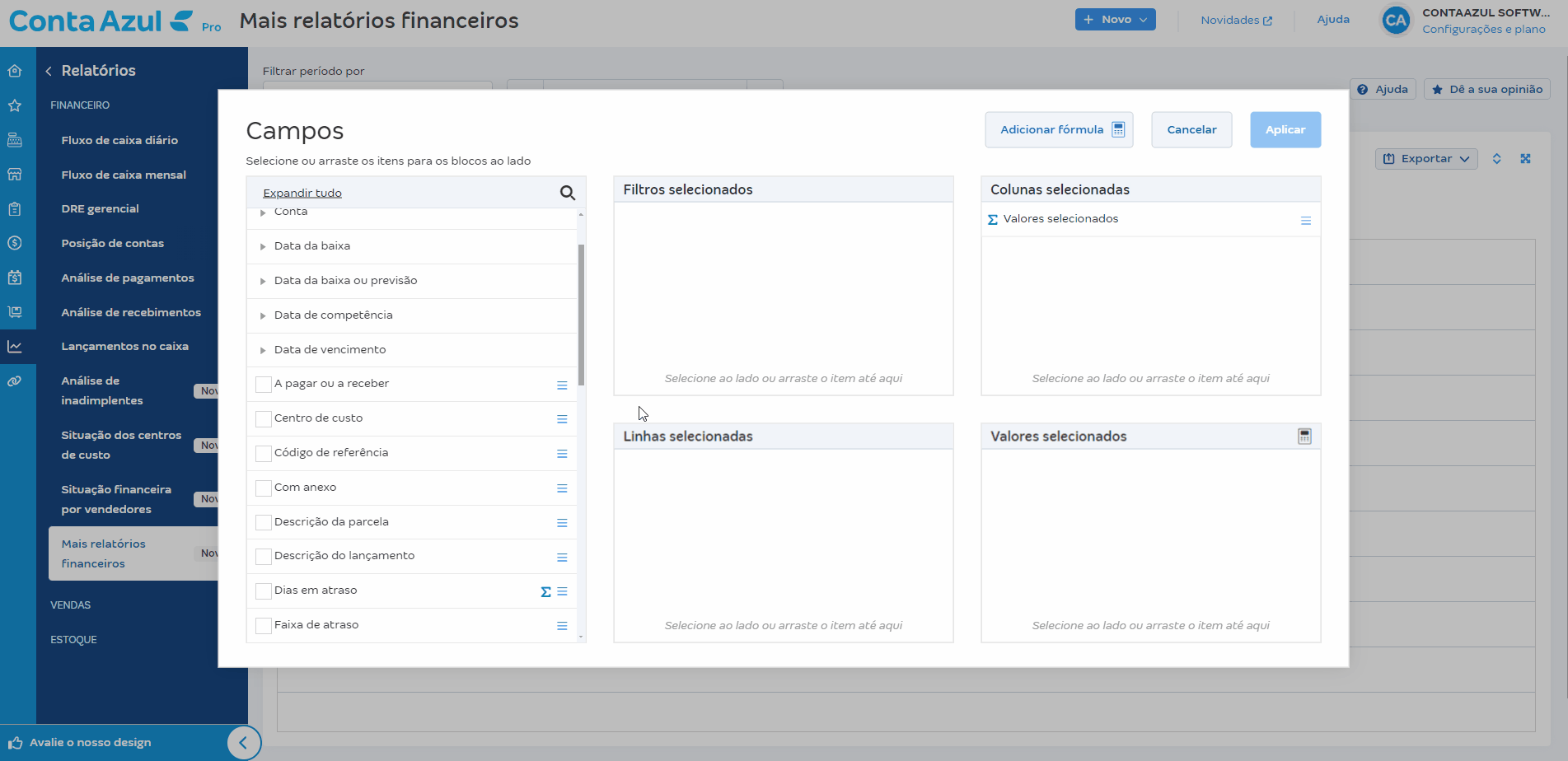Open the Exportar dropdown
The width and height of the screenshot is (1568, 761).
[x=1425, y=159]
